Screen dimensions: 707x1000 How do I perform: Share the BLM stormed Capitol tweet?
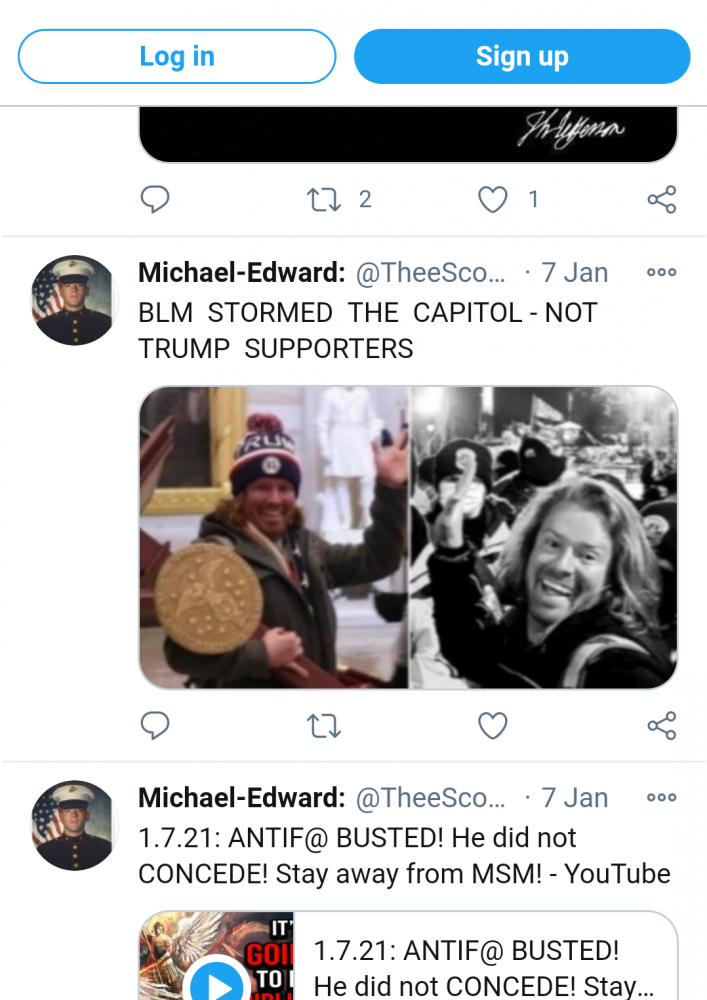(x=662, y=726)
